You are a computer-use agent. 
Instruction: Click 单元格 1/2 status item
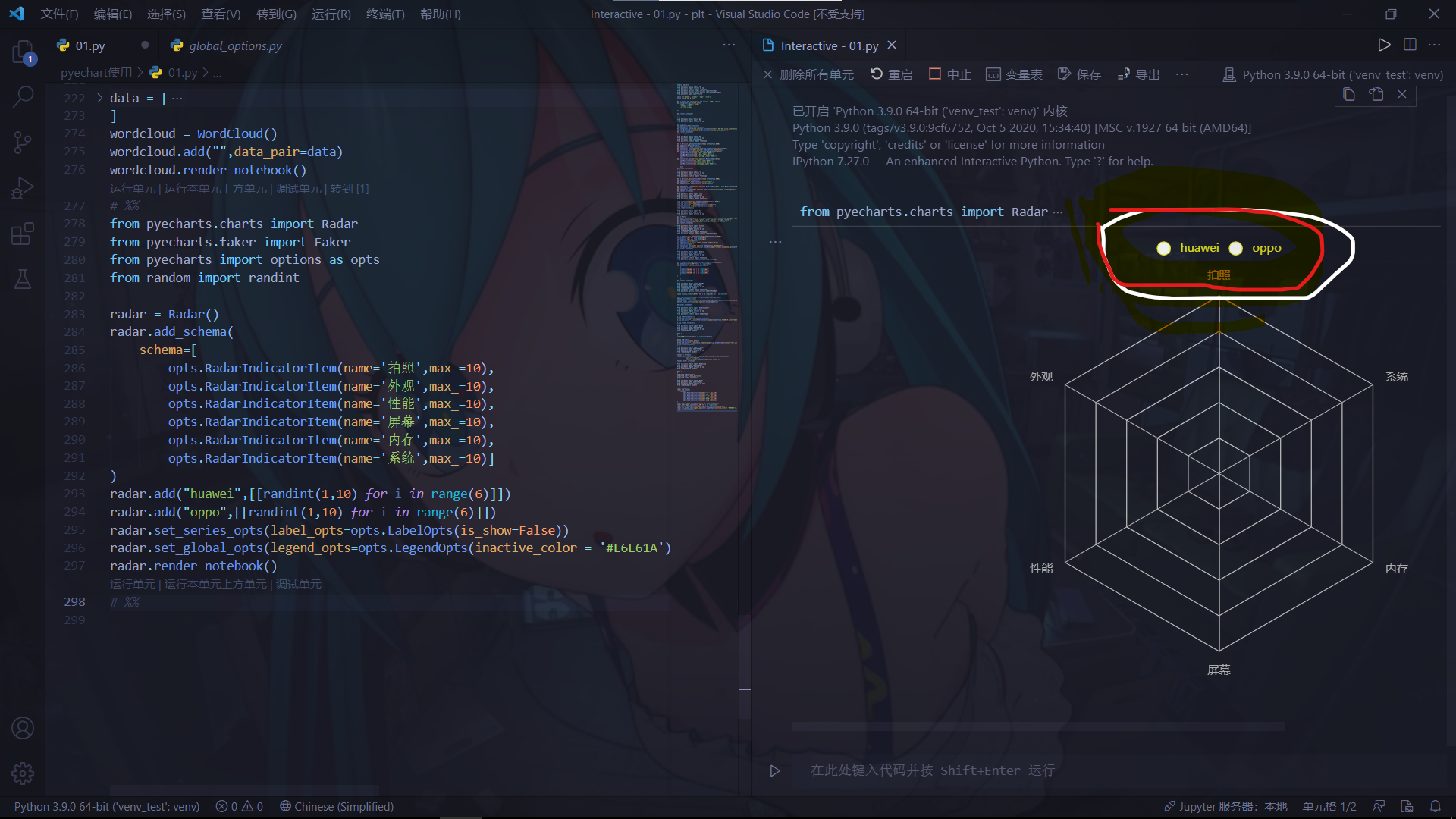(1329, 806)
